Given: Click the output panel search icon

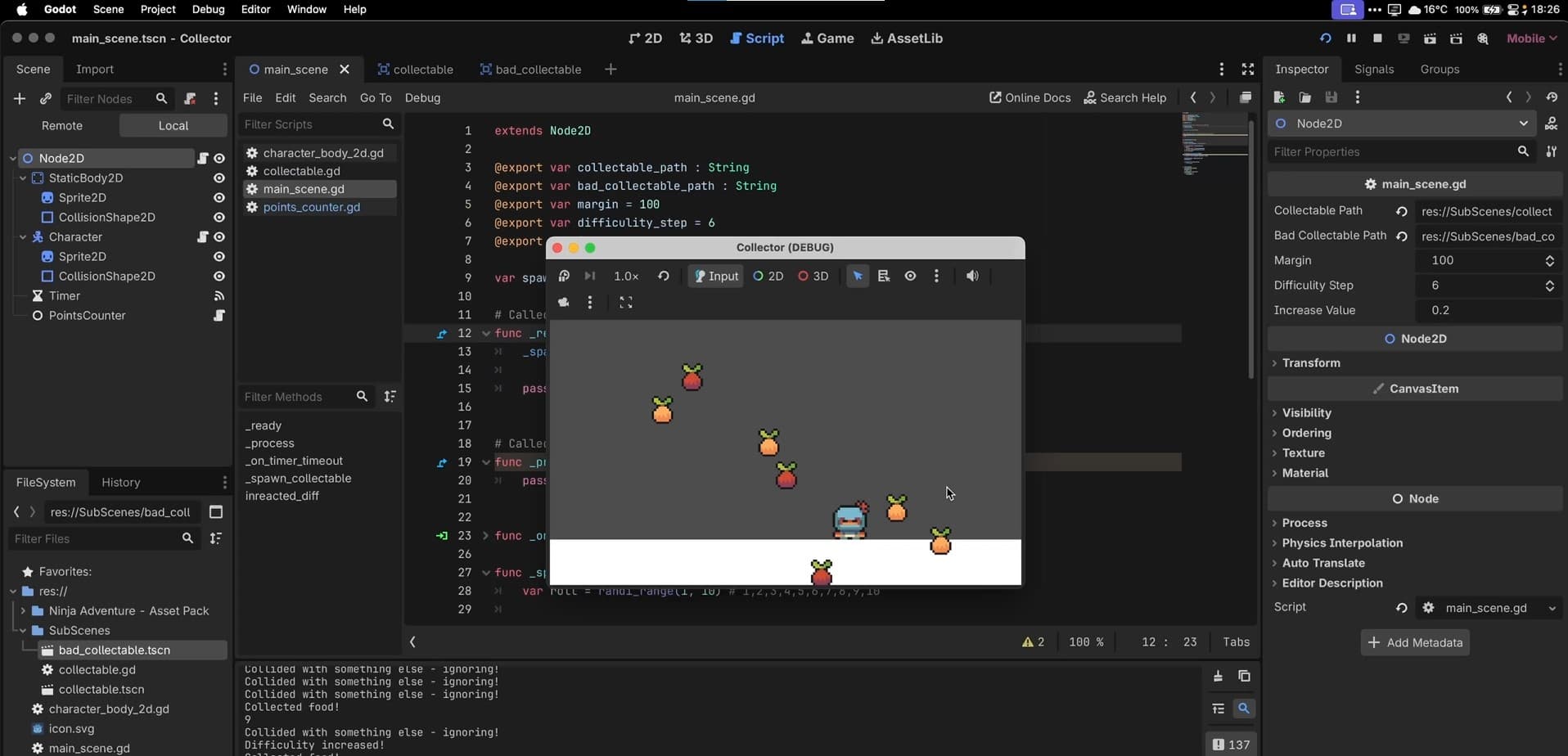Looking at the screenshot, I should 1244,709.
